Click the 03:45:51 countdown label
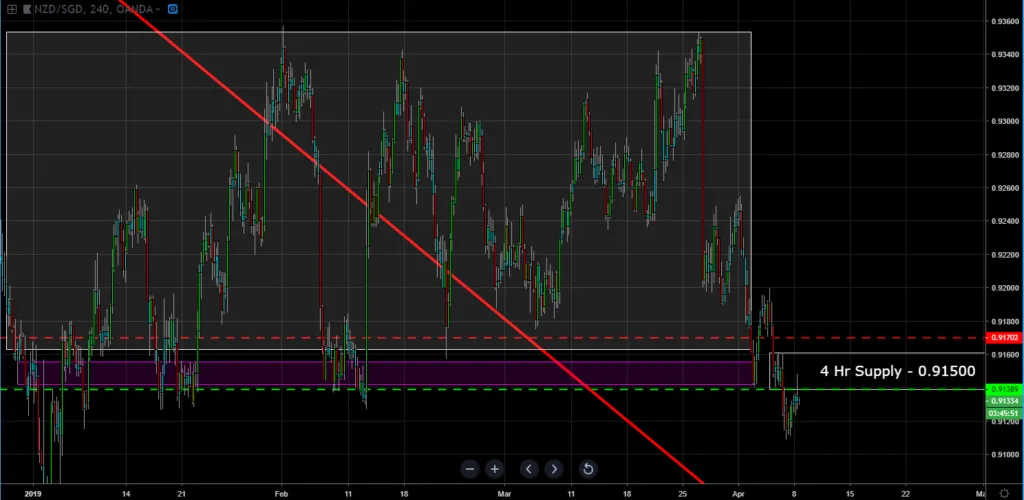This screenshot has height=500, width=1024. (1003, 413)
